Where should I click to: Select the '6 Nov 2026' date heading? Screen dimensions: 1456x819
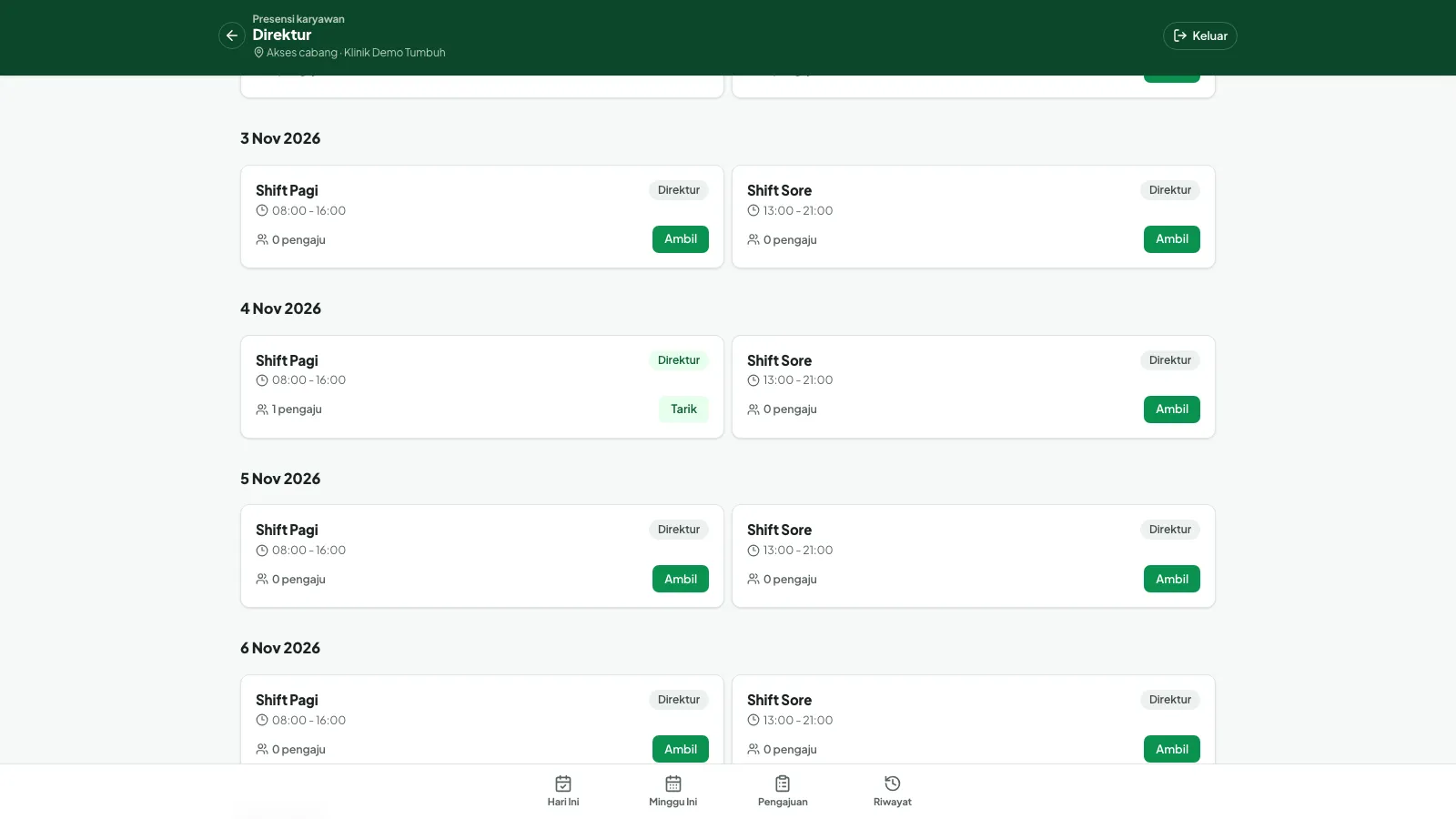(x=280, y=648)
